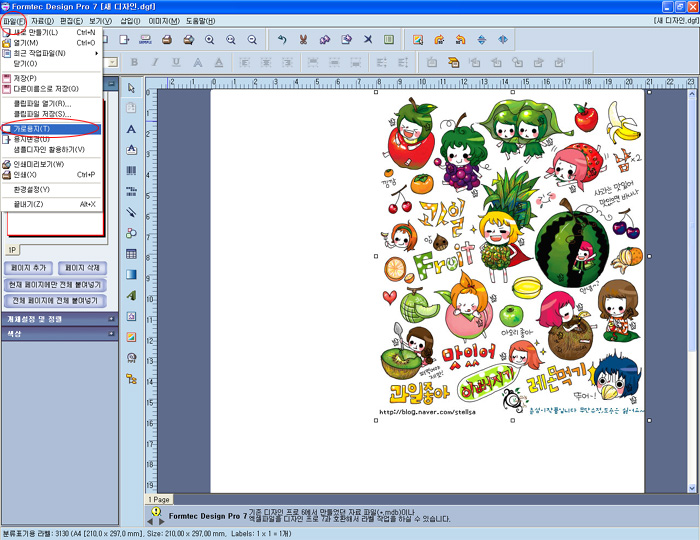The height and width of the screenshot is (540, 700).
Task: Click the X delete icon
Action: coord(368,40)
